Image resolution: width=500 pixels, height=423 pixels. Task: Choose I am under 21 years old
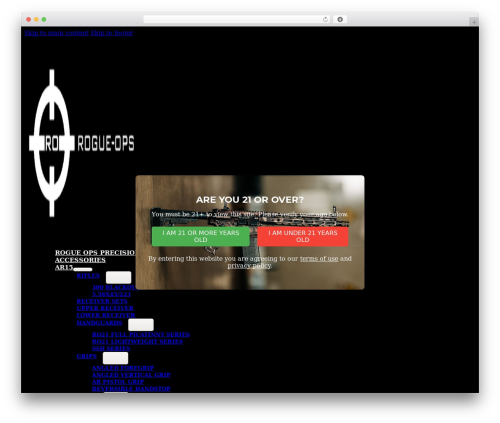pyautogui.click(x=303, y=236)
